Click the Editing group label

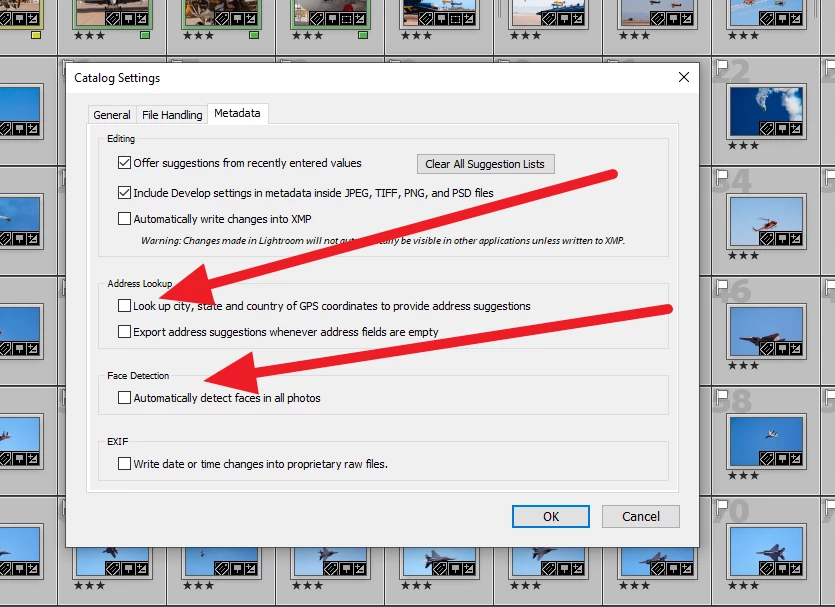121,138
